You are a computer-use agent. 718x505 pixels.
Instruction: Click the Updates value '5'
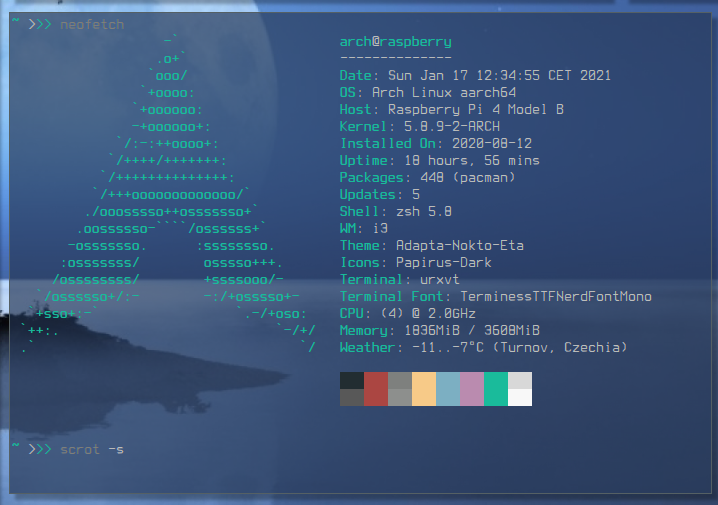click(416, 194)
